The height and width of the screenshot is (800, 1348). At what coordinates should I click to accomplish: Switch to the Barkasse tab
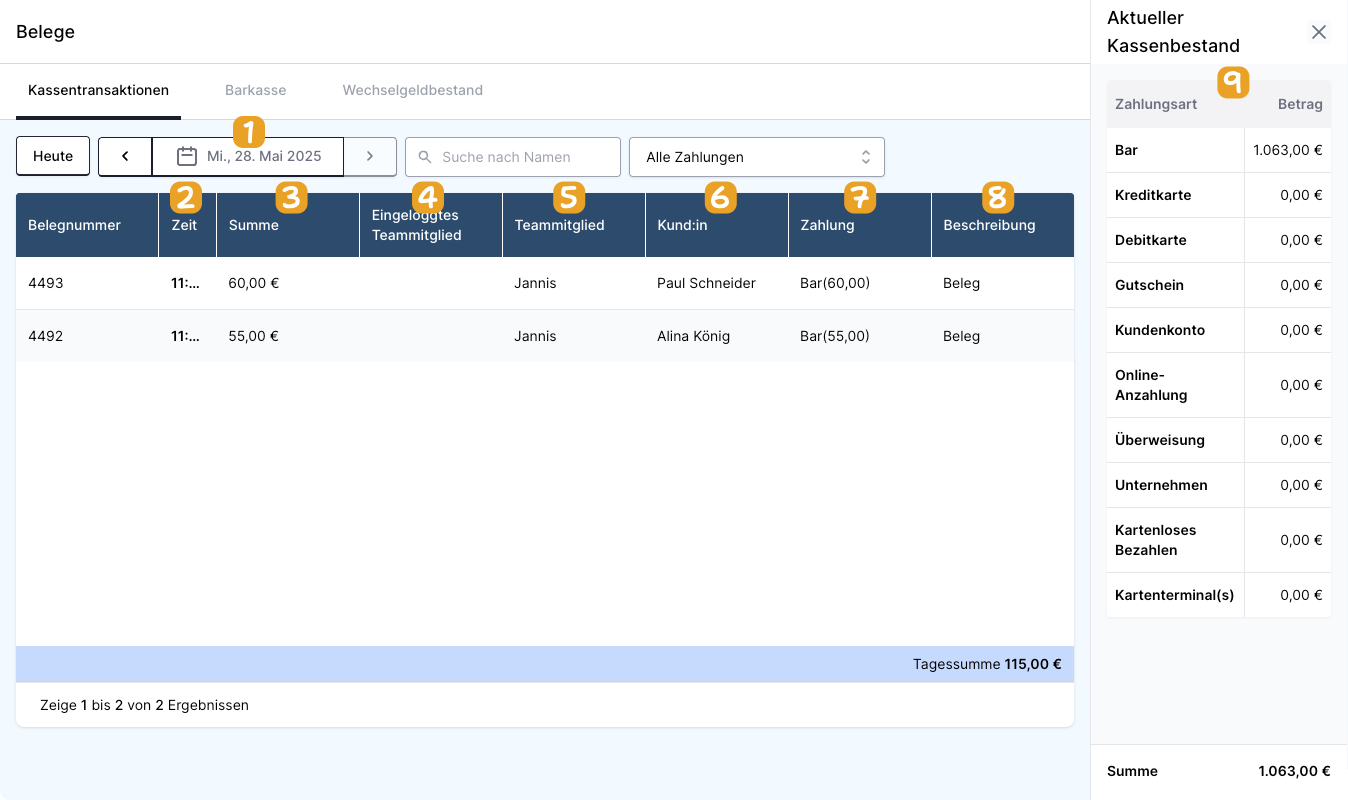256,90
